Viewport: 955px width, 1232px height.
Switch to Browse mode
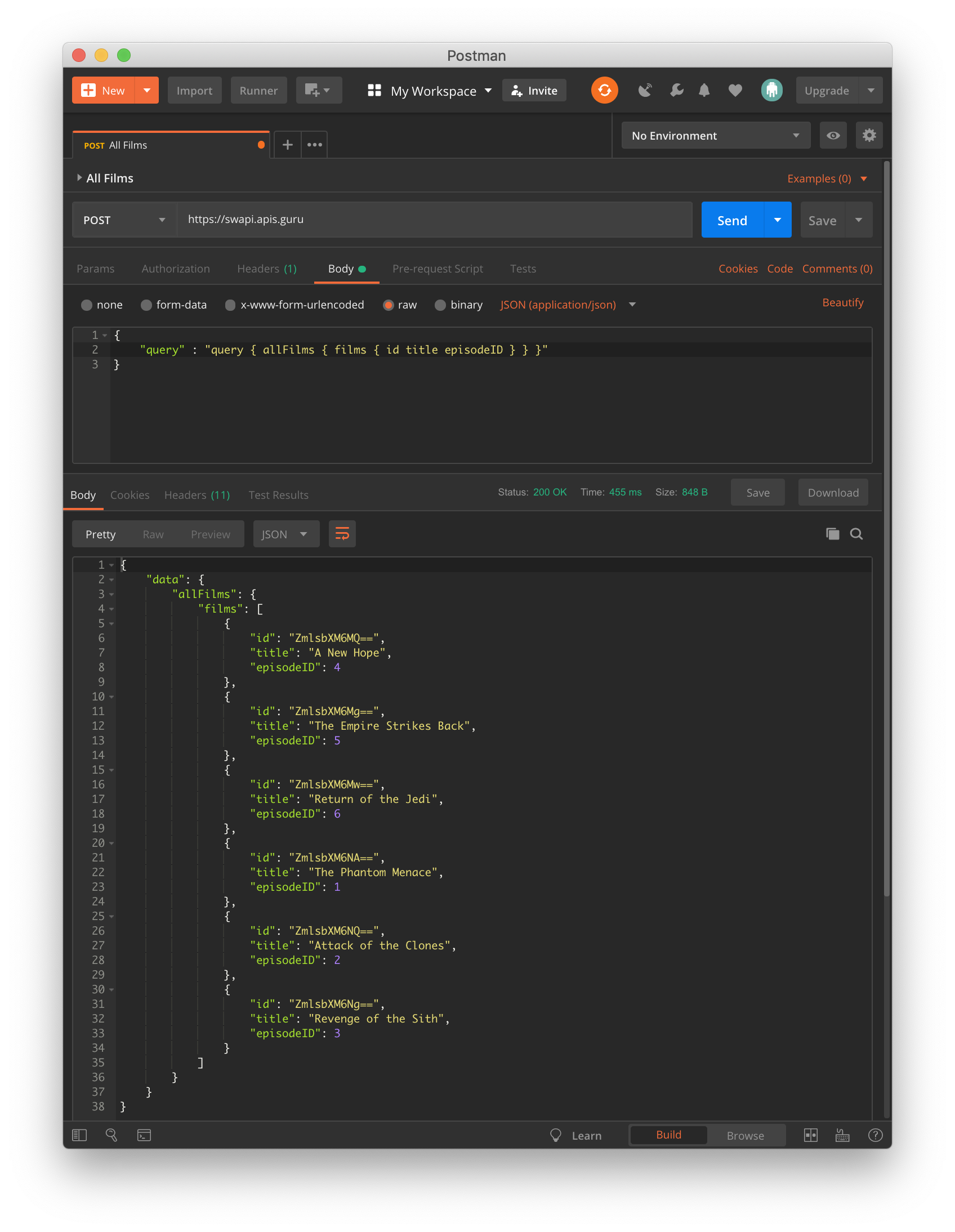(x=745, y=1135)
